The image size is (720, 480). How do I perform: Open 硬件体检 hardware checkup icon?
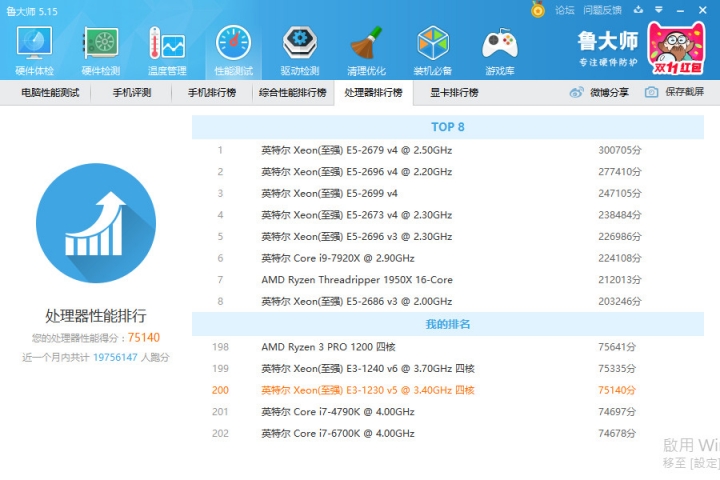point(34,51)
